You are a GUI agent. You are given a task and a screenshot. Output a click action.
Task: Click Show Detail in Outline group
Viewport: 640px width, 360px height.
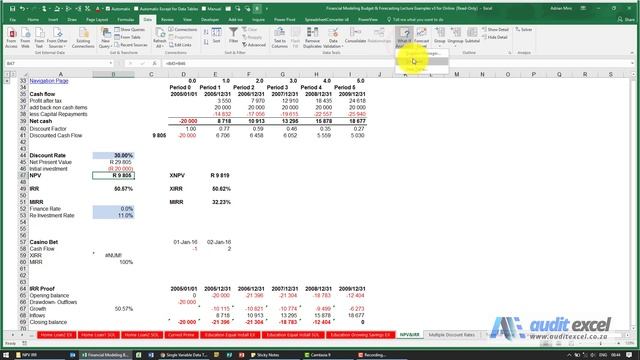pyautogui.click(x=495, y=30)
